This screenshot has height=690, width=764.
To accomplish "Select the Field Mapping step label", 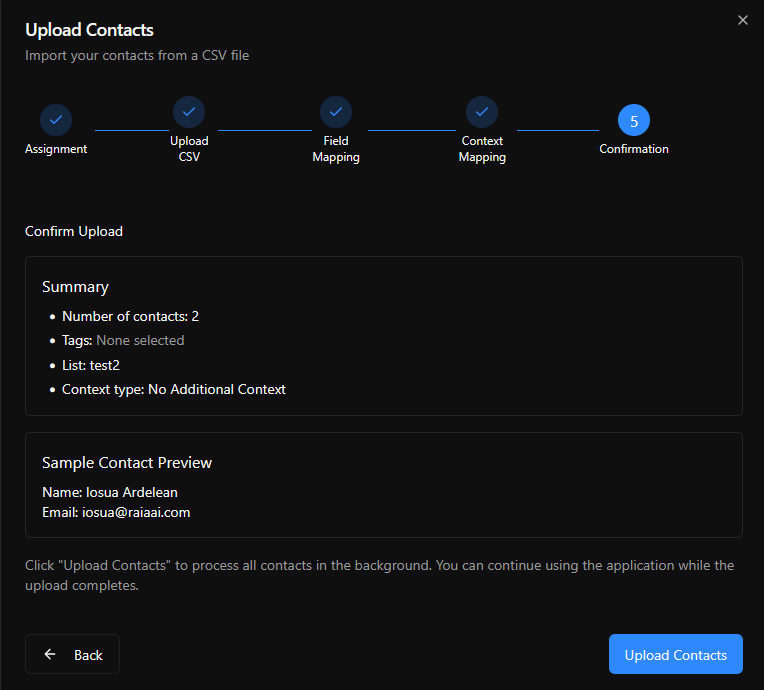I will click(336, 149).
